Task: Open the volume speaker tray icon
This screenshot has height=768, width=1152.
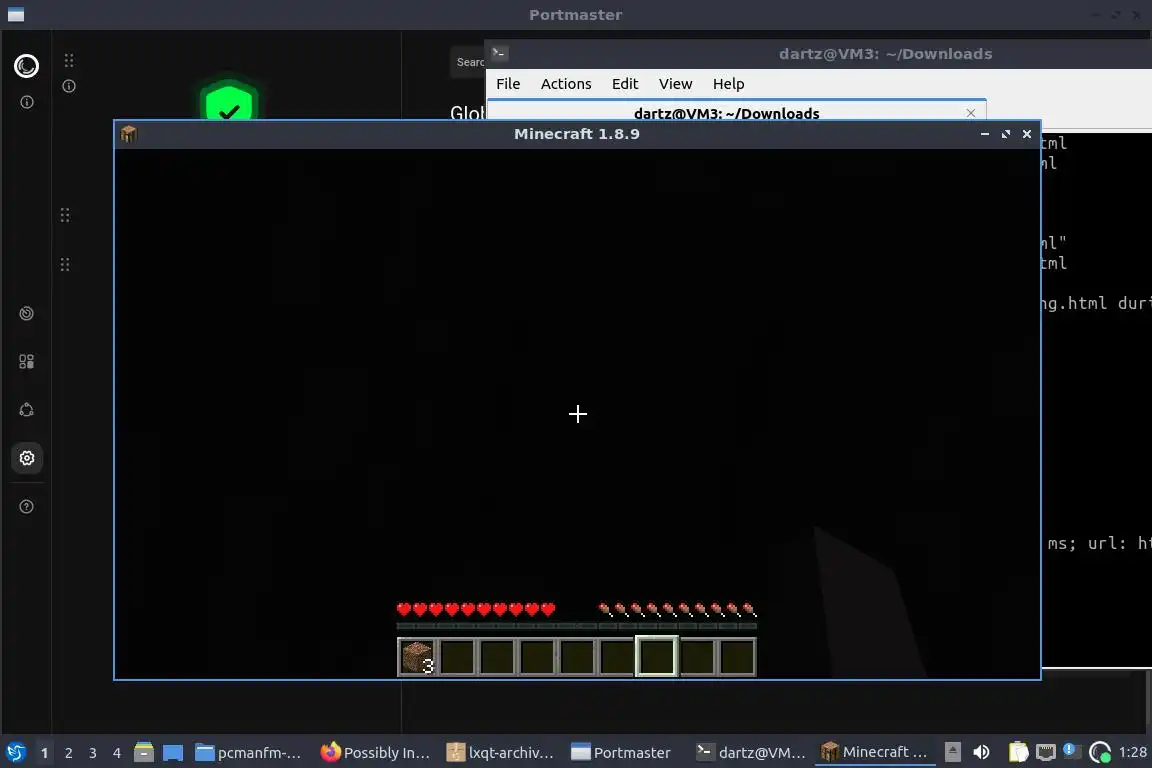Action: pos(981,752)
